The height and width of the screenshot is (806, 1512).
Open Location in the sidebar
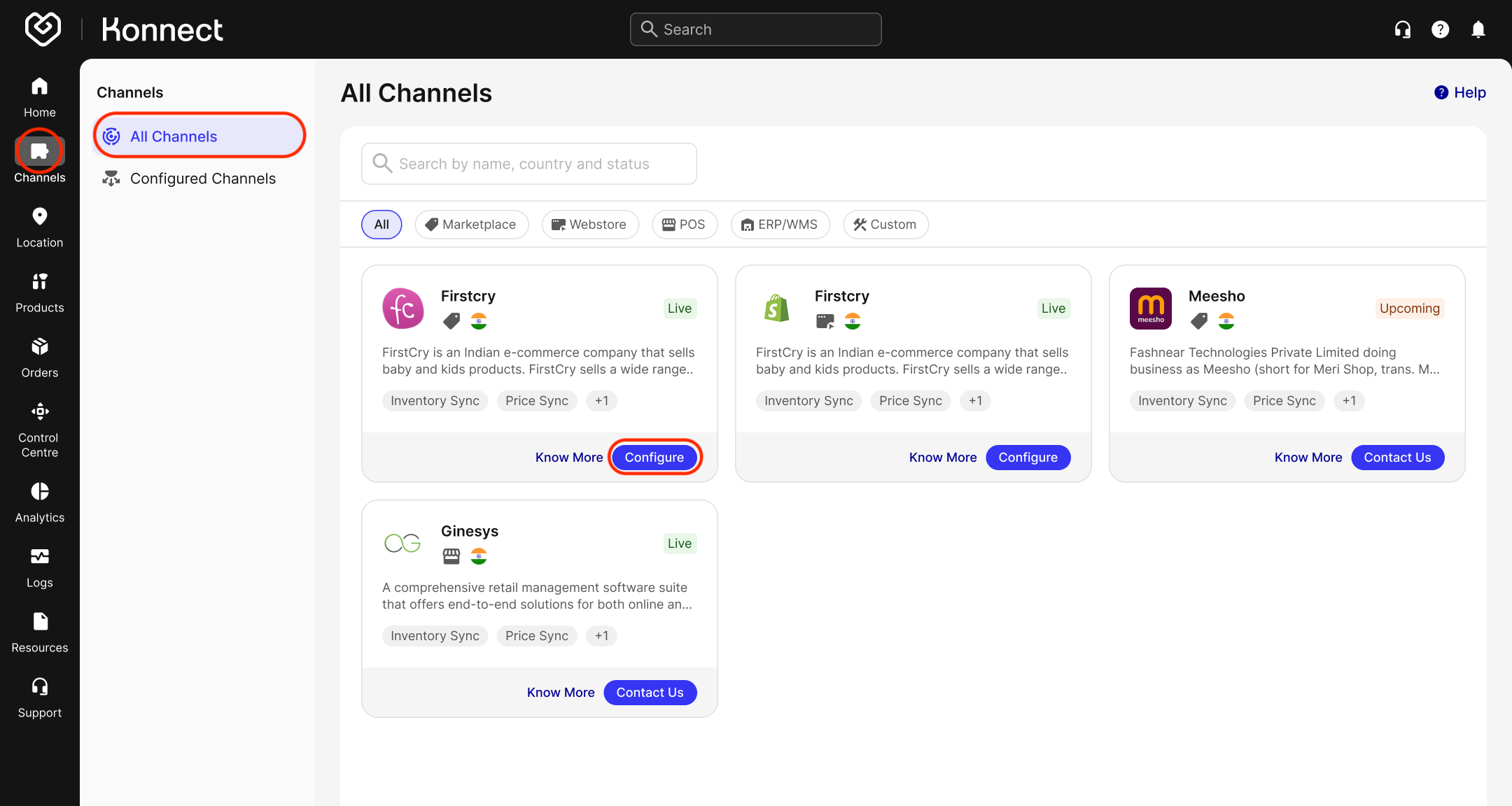[x=40, y=227]
